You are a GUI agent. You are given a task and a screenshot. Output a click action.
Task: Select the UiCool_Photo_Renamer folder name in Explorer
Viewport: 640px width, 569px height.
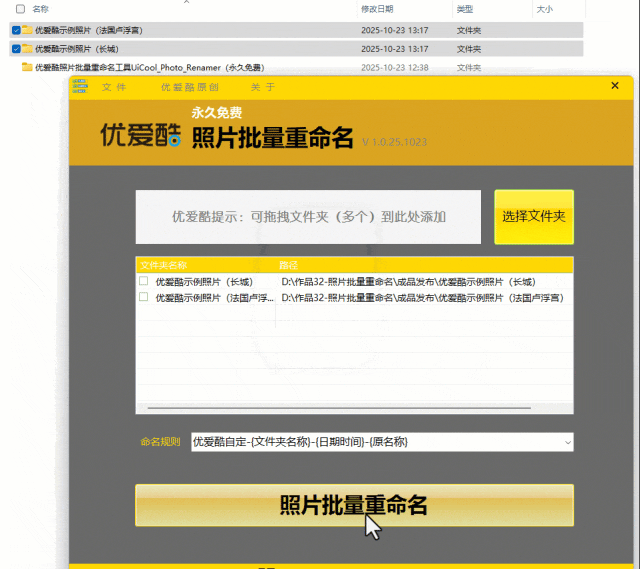(150, 67)
